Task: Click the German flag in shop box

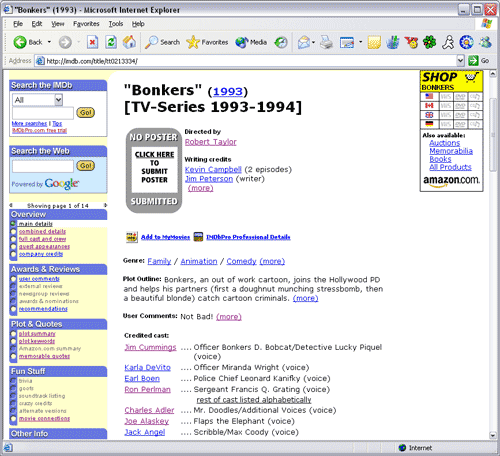Action: click(x=429, y=124)
